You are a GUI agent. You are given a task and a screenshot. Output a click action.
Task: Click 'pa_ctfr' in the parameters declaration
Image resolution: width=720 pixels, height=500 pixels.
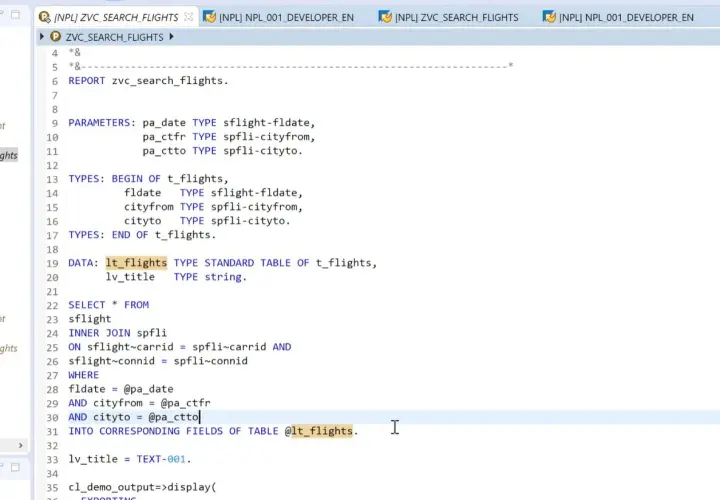click(x=164, y=137)
